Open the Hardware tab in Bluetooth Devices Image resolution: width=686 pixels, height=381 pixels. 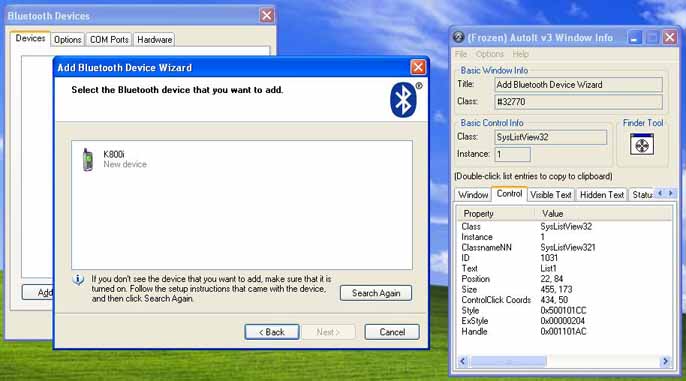154,40
